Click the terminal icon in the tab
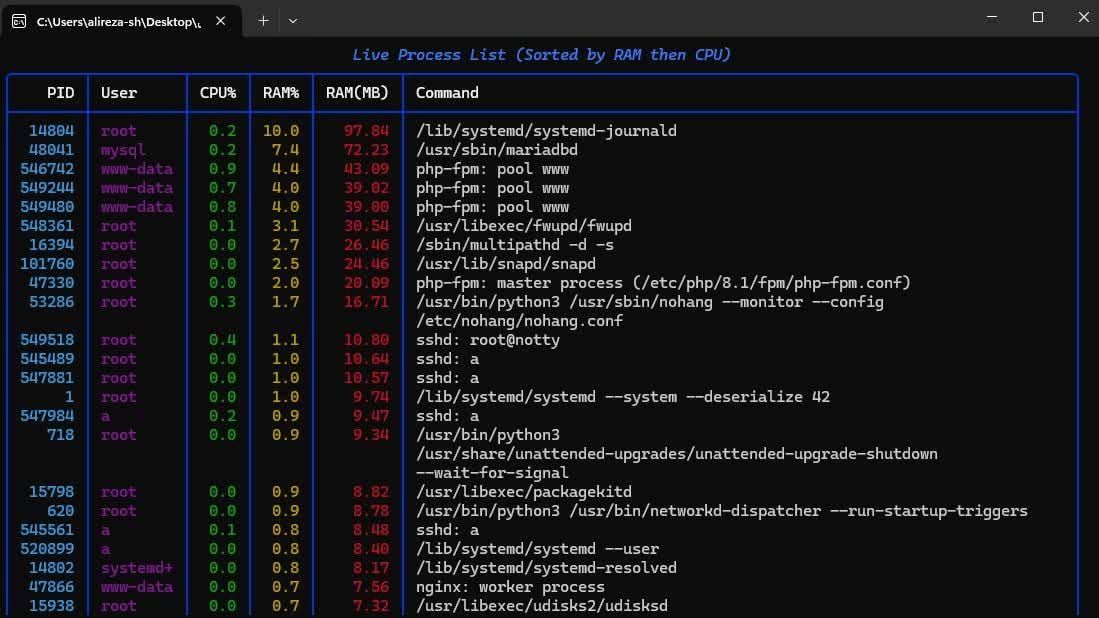Viewport: 1099px width, 618px height. (19, 22)
